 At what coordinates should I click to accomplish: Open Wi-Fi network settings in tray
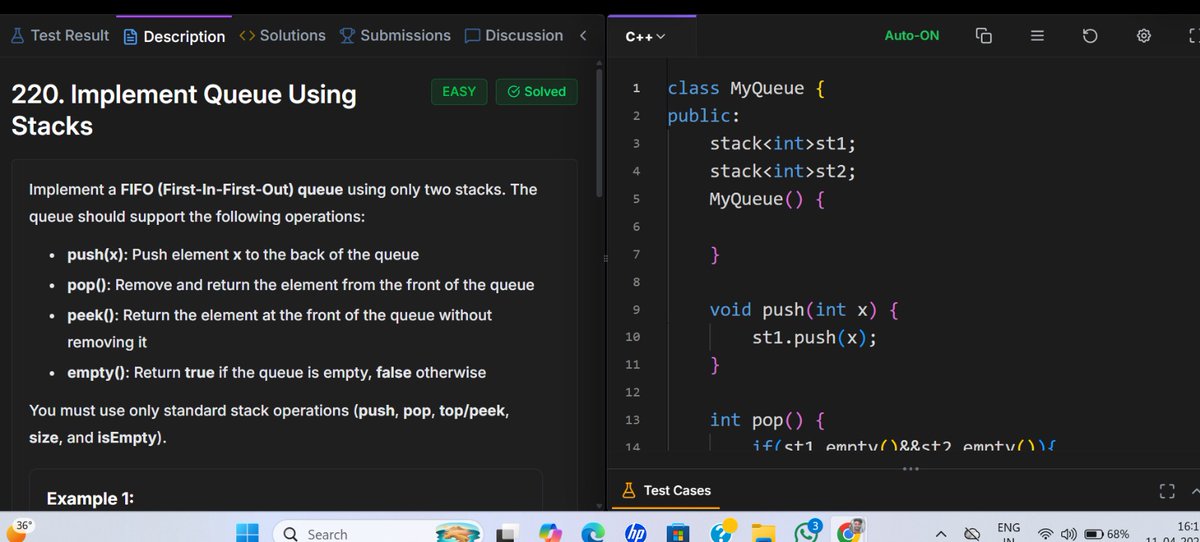[1047, 534]
